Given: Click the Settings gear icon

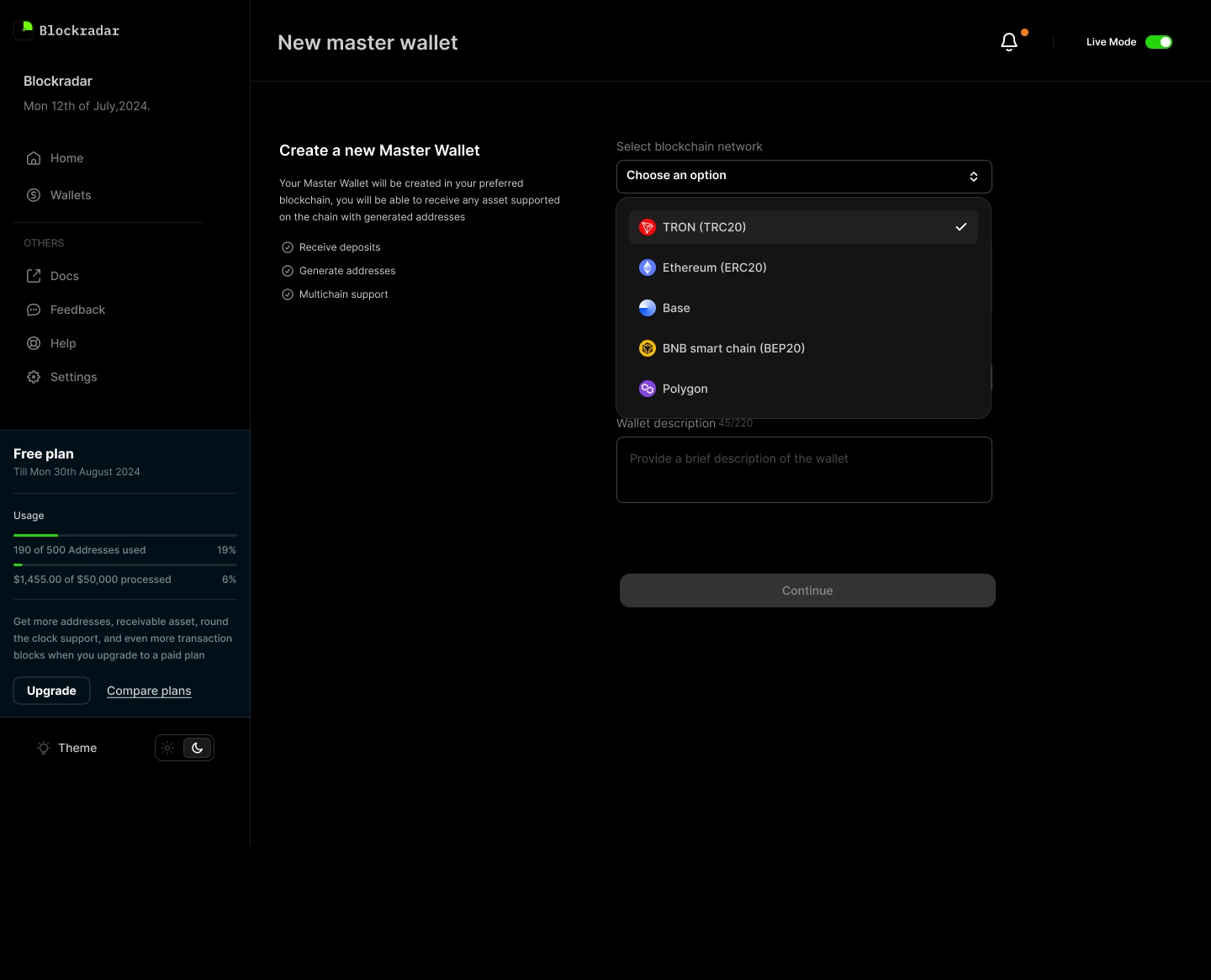Looking at the screenshot, I should click(x=34, y=377).
